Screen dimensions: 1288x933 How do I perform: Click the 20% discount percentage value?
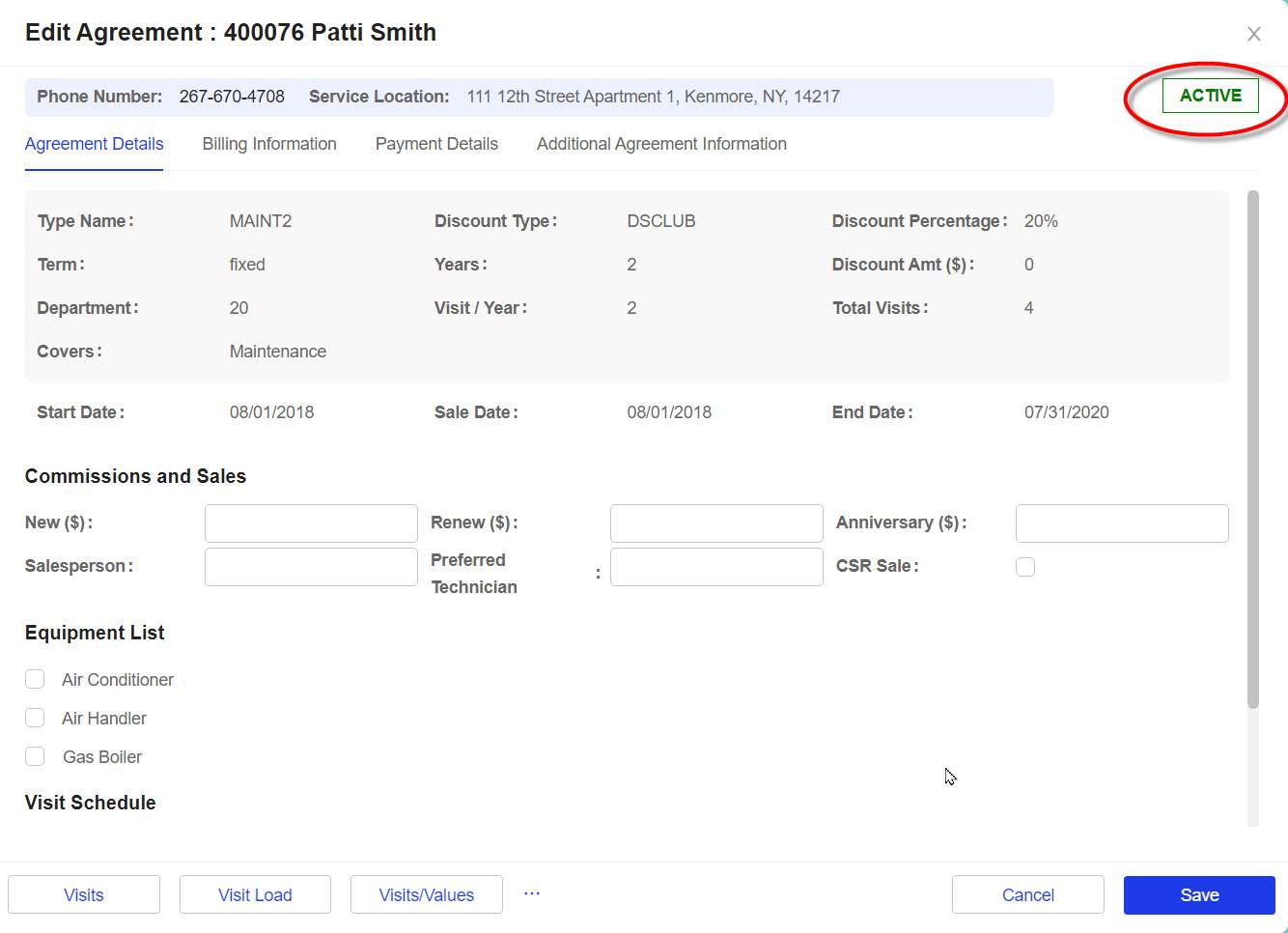coord(1041,221)
